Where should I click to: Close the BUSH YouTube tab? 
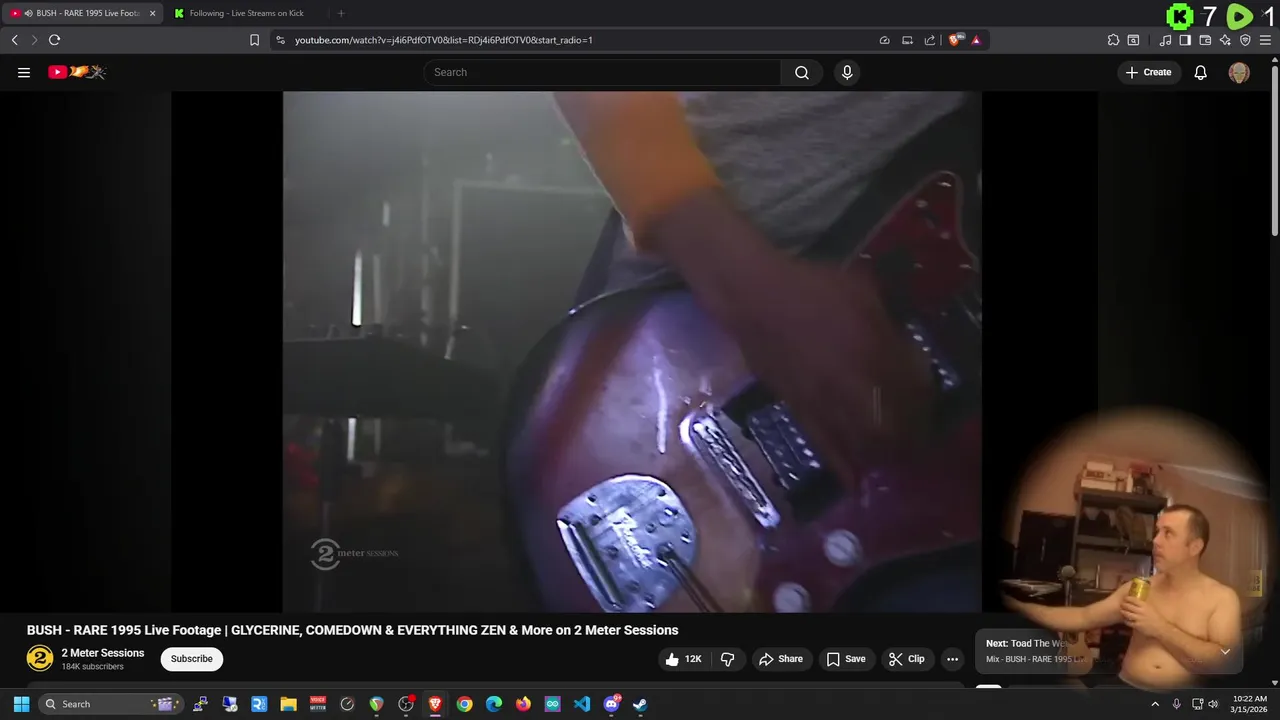click(x=153, y=13)
